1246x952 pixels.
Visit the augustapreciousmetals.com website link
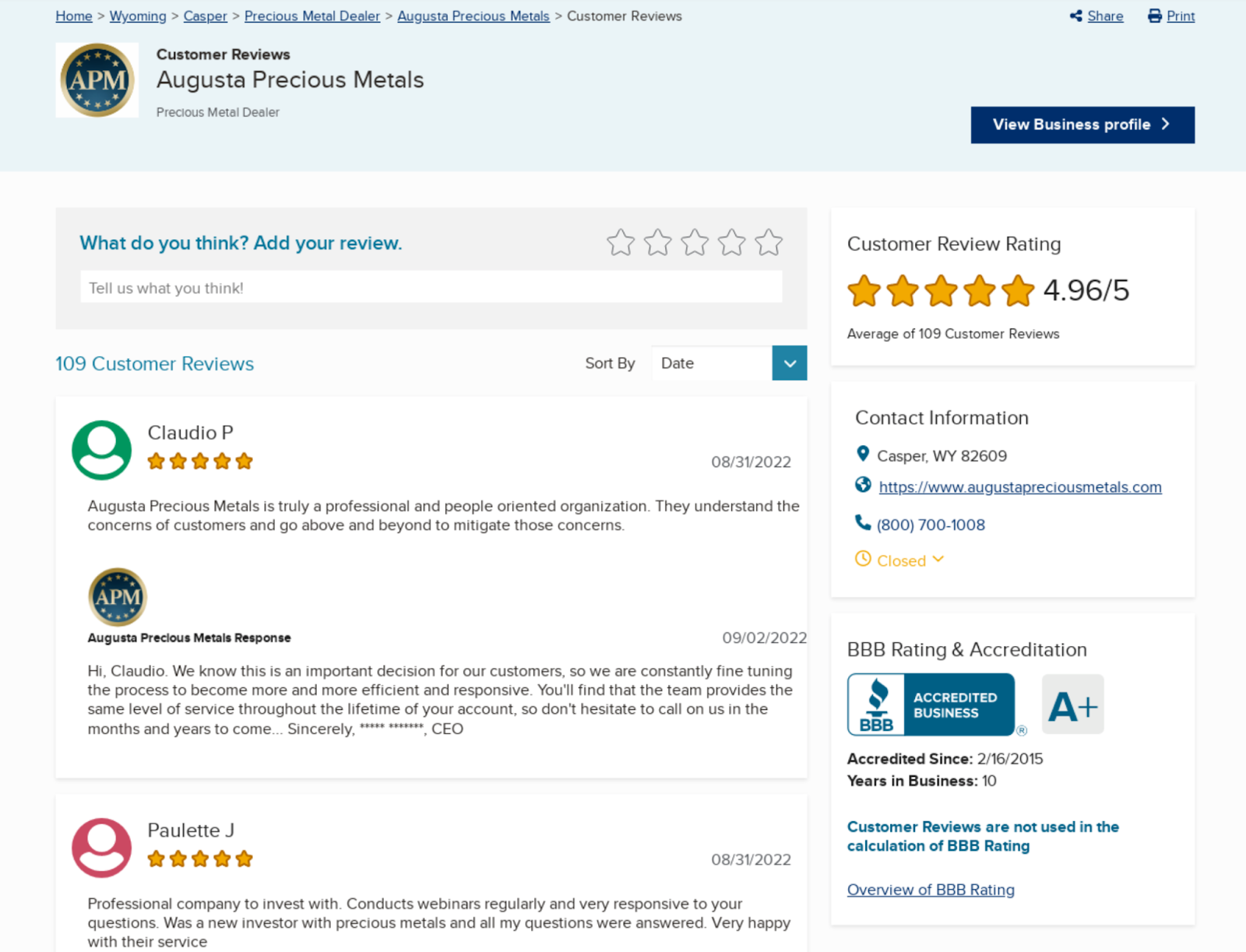1020,487
